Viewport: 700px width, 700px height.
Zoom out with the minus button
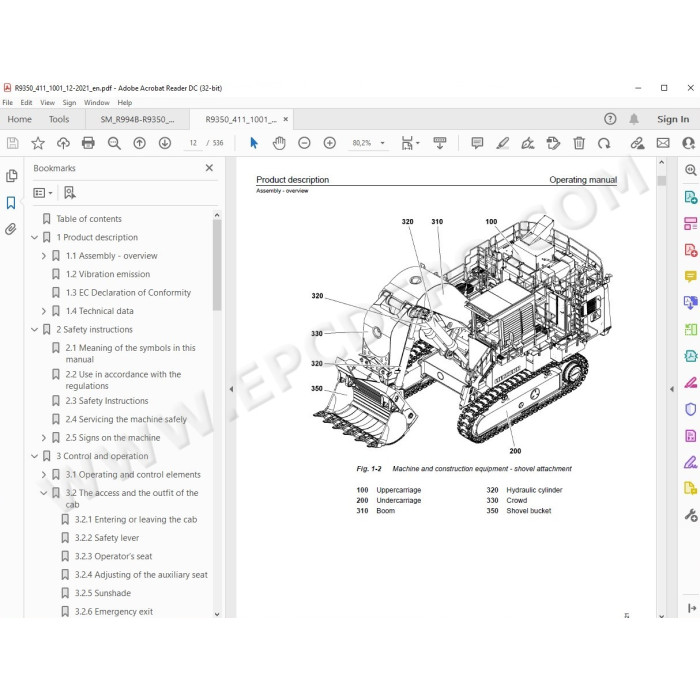point(304,143)
